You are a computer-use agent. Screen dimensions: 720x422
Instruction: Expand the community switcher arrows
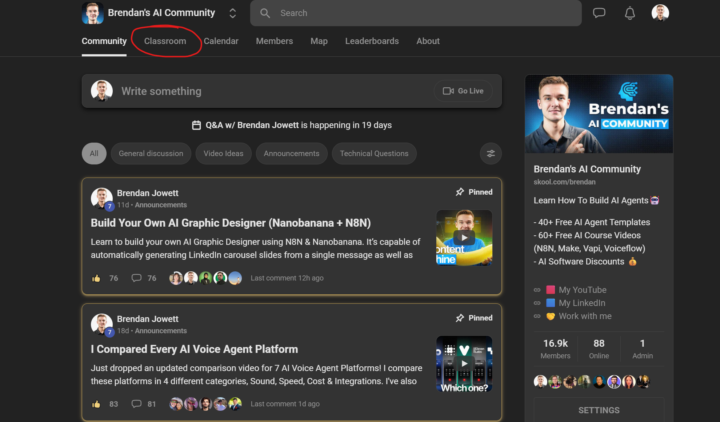tap(232, 13)
